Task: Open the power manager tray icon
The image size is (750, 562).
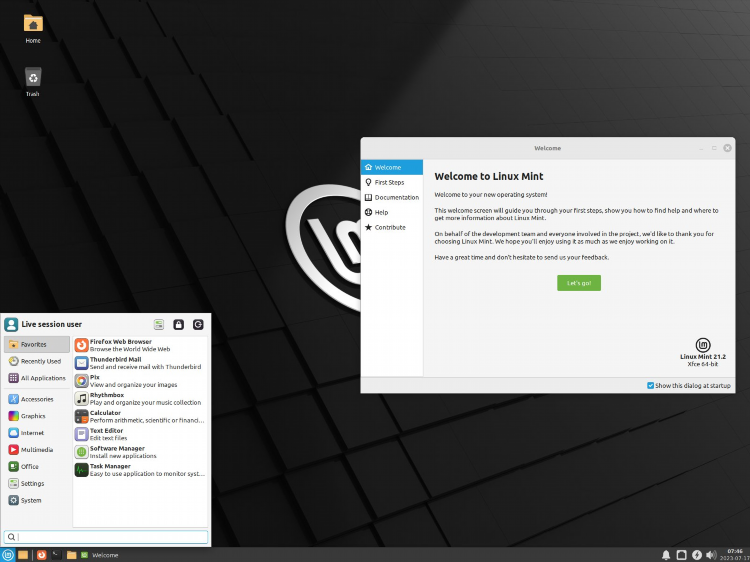Action: click(696, 555)
